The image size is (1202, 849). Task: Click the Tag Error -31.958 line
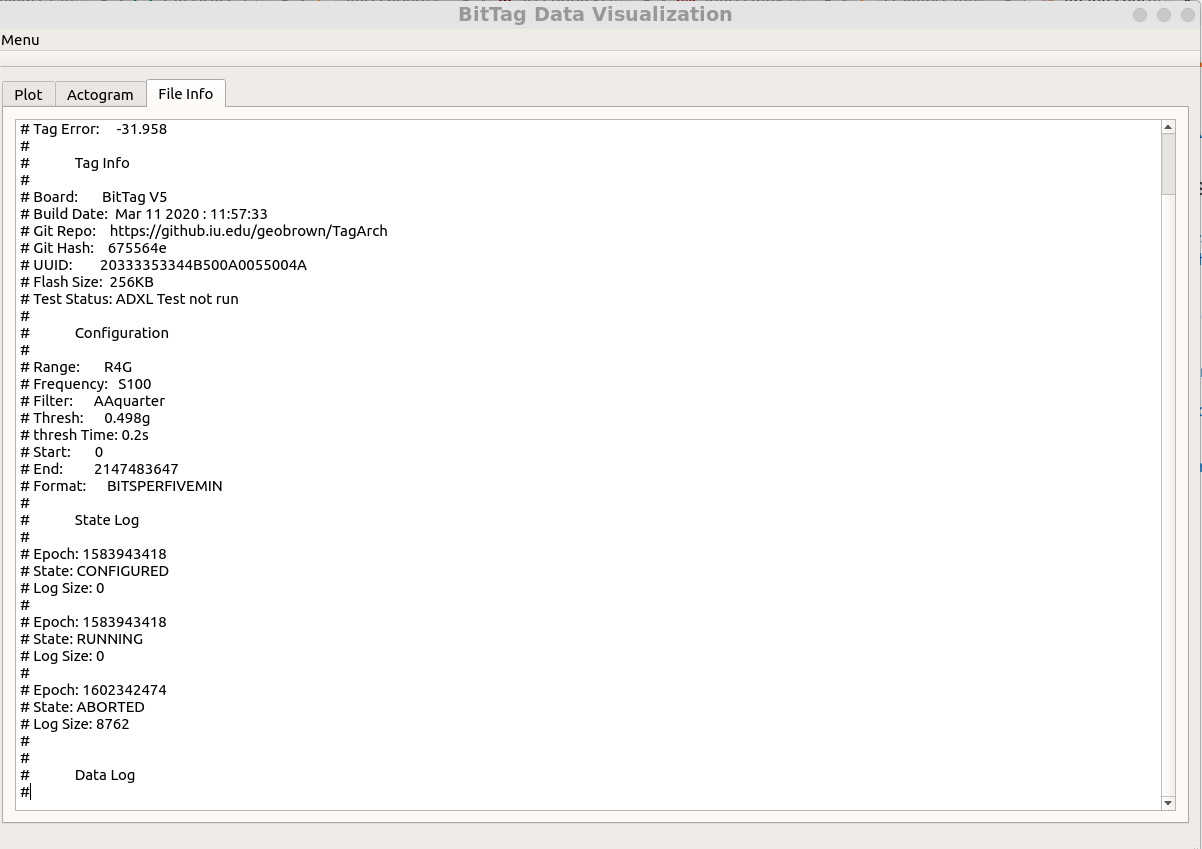94,129
